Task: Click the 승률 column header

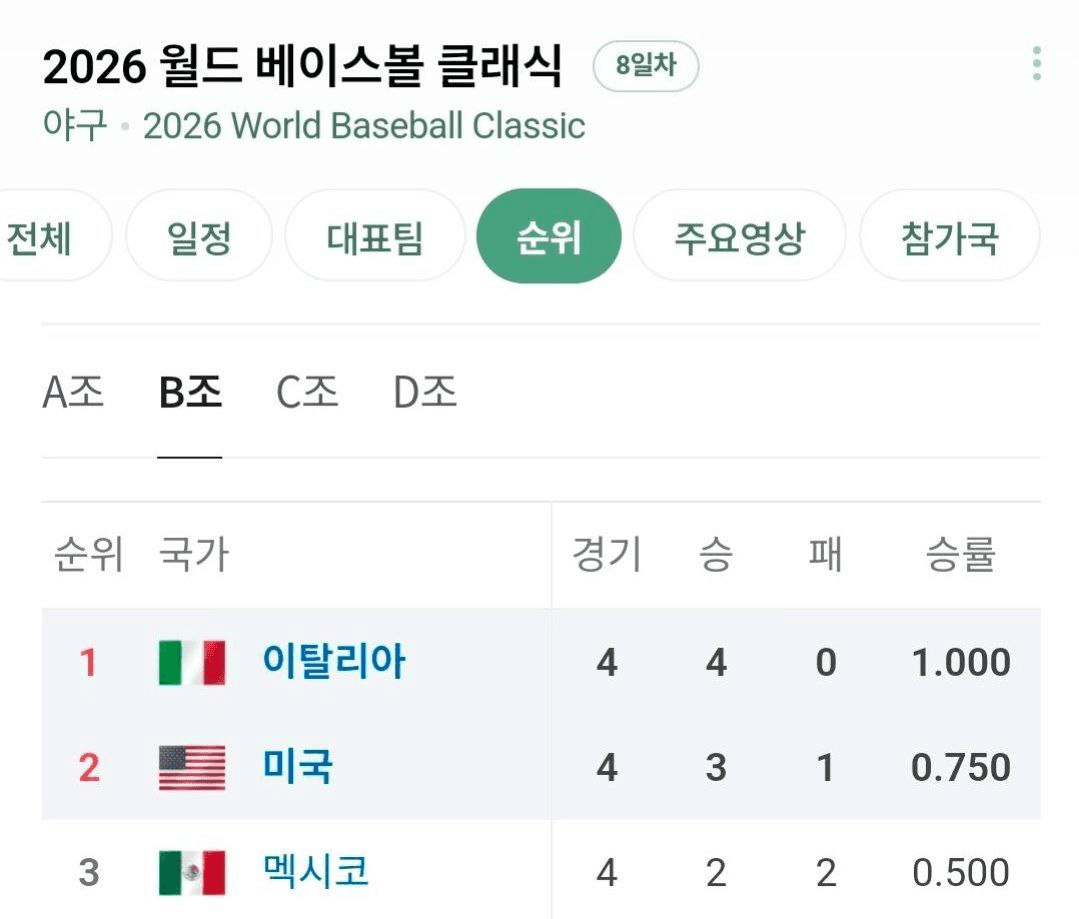Action: 960,555
